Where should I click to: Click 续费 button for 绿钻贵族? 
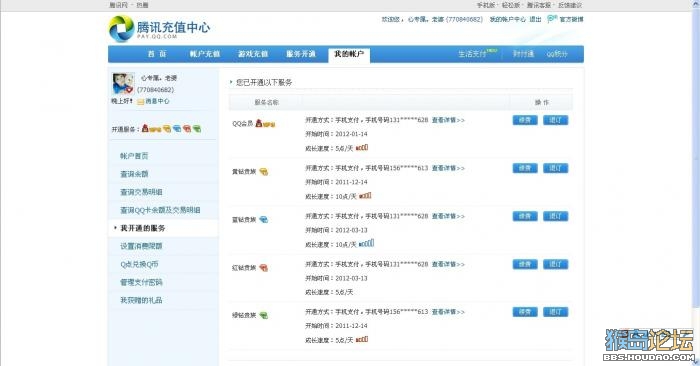coord(525,312)
